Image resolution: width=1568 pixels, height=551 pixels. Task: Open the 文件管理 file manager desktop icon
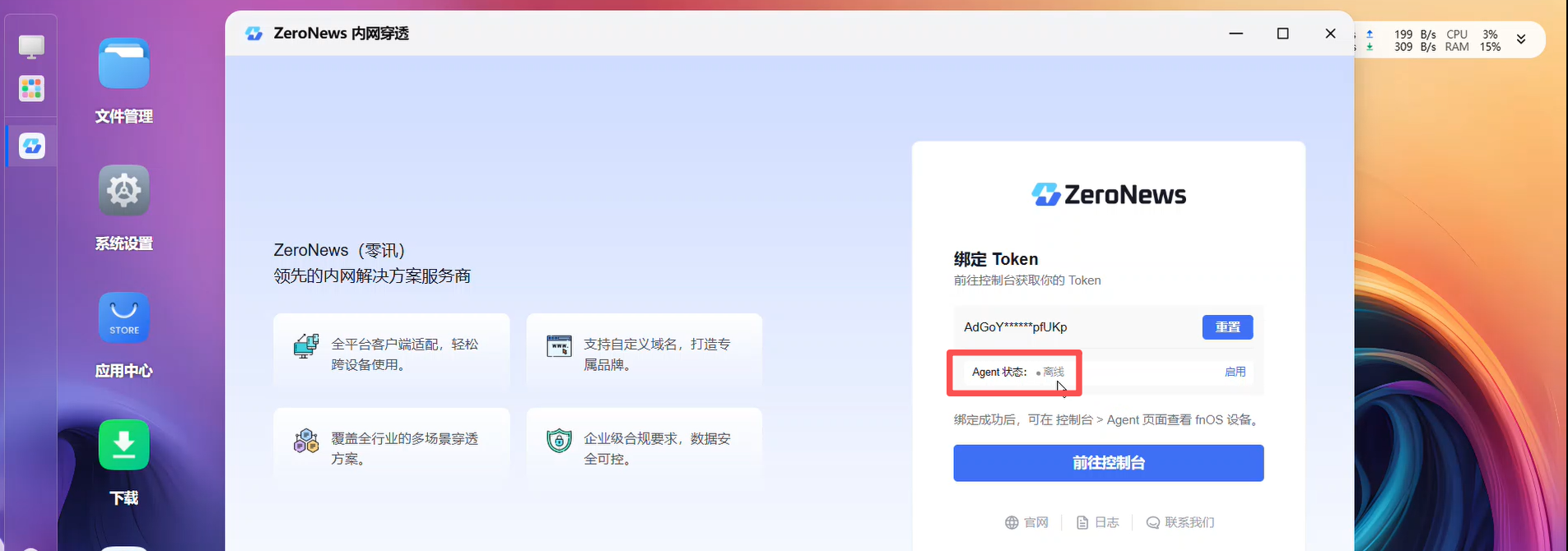[123, 64]
